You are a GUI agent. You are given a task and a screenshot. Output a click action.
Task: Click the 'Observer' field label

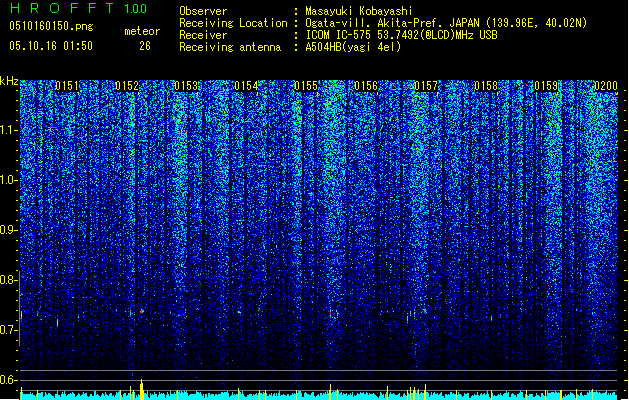coord(203,11)
